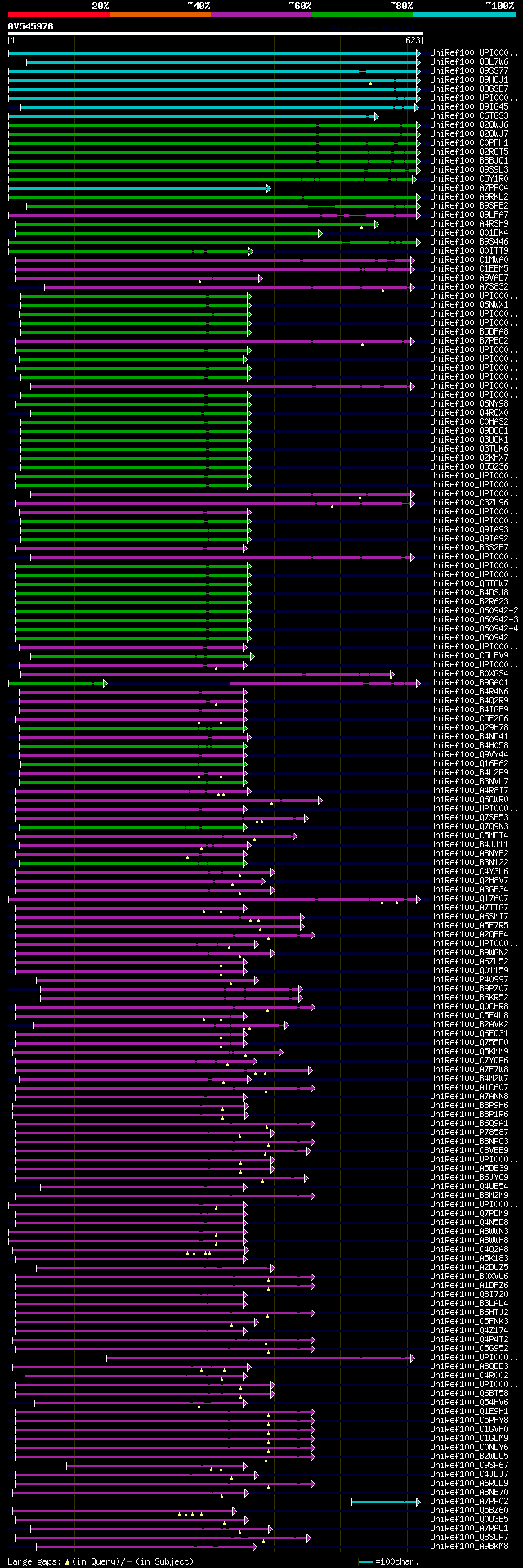The height and width of the screenshot is (1568, 523).
Task: Click the UniRef100_B9SPE2 hit name
Action: (x=469, y=206)
